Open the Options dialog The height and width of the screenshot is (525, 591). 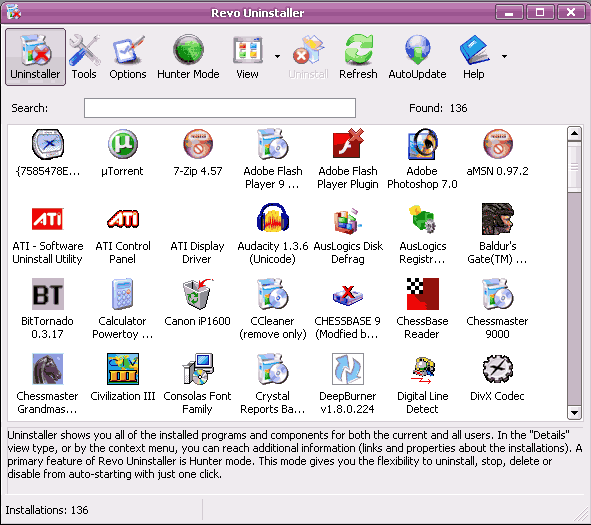(128, 57)
